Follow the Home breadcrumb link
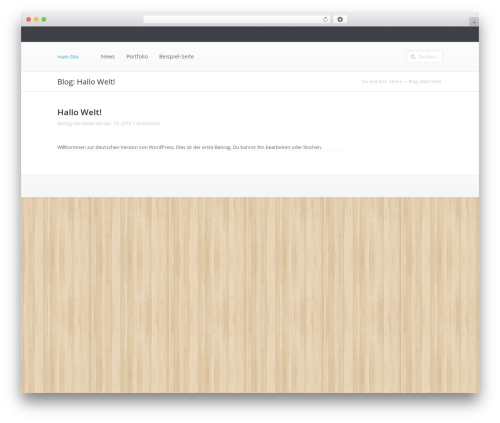This screenshot has width=500, height=423. [396, 81]
